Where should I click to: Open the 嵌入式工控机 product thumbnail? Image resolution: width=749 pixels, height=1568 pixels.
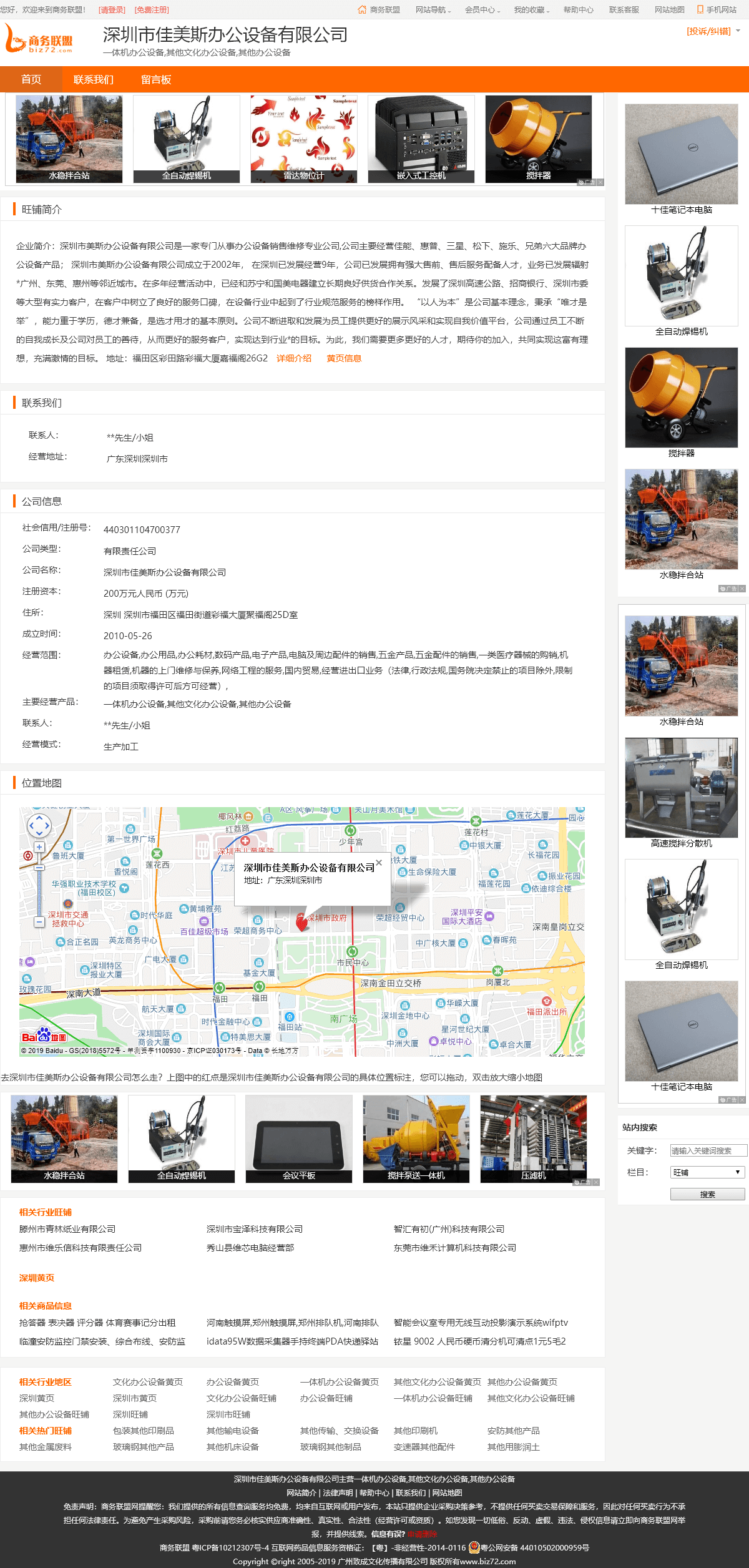421,139
